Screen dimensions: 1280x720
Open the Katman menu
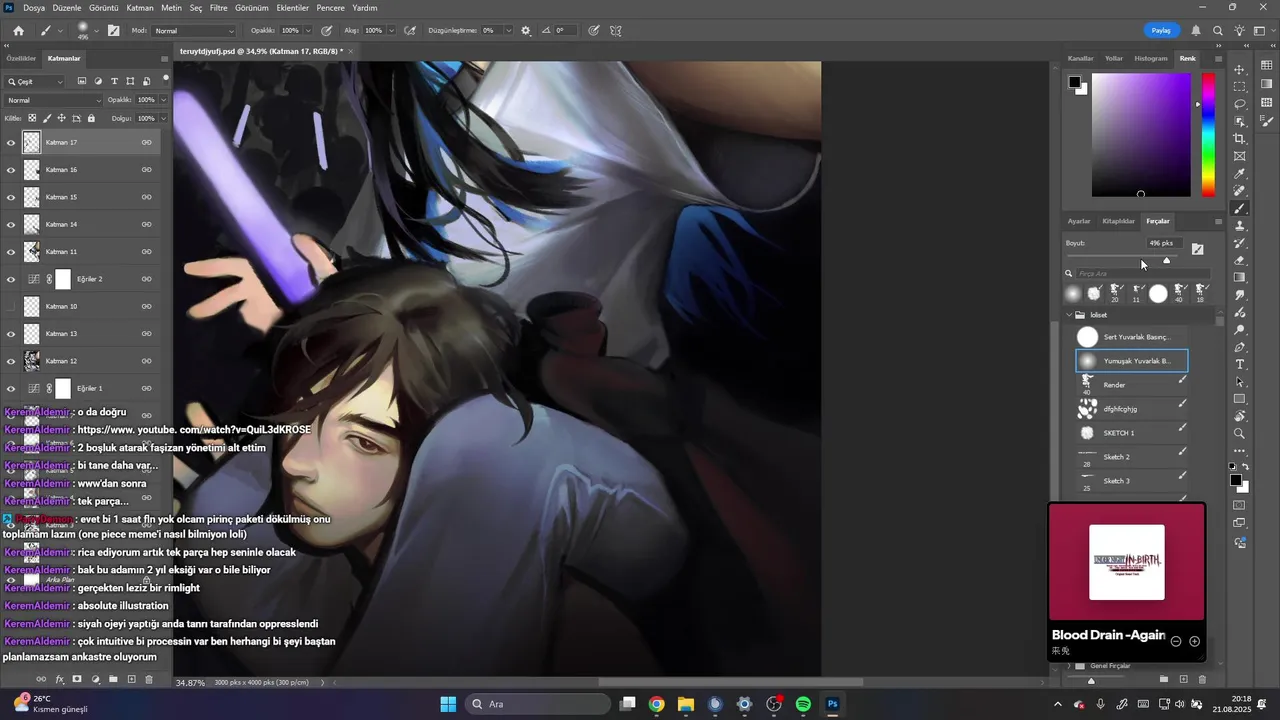pos(140,7)
